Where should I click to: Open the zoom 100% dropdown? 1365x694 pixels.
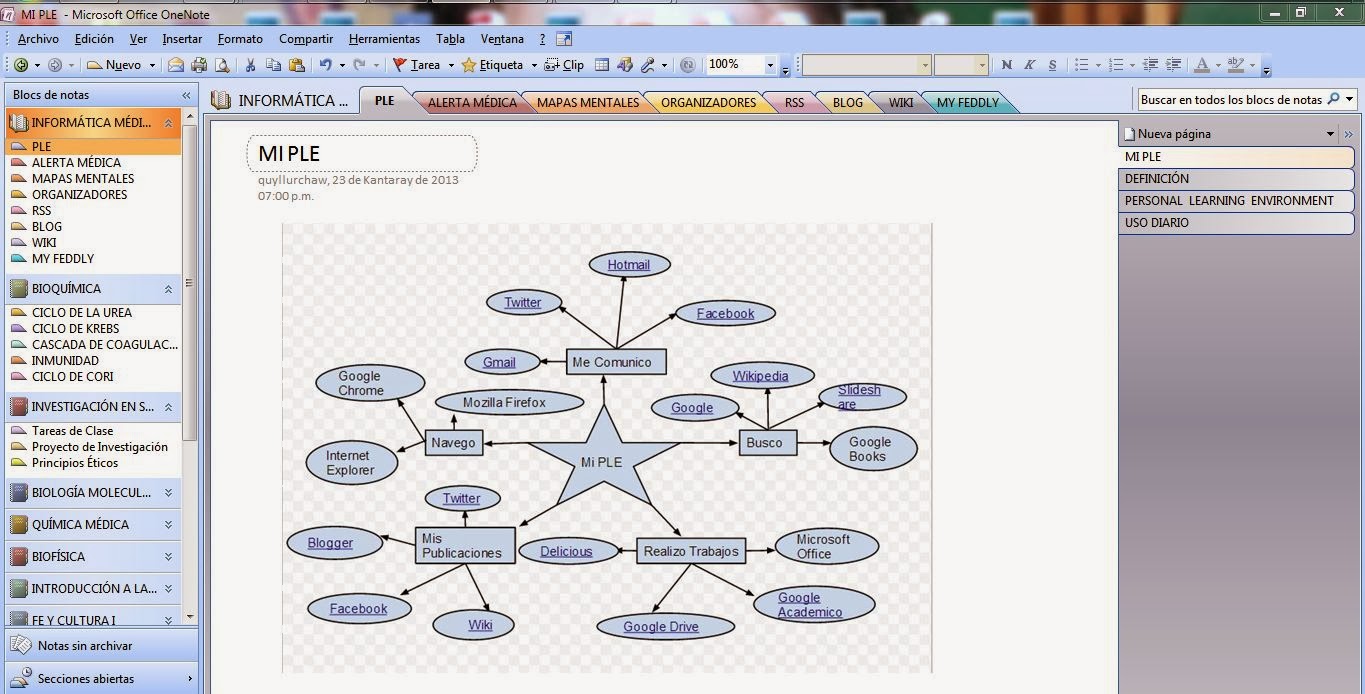tap(770, 65)
